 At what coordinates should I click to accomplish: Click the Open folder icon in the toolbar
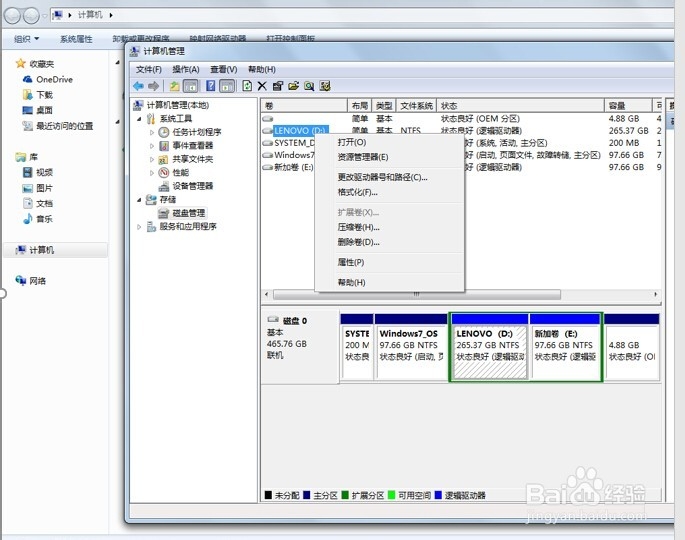click(x=293, y=86)
